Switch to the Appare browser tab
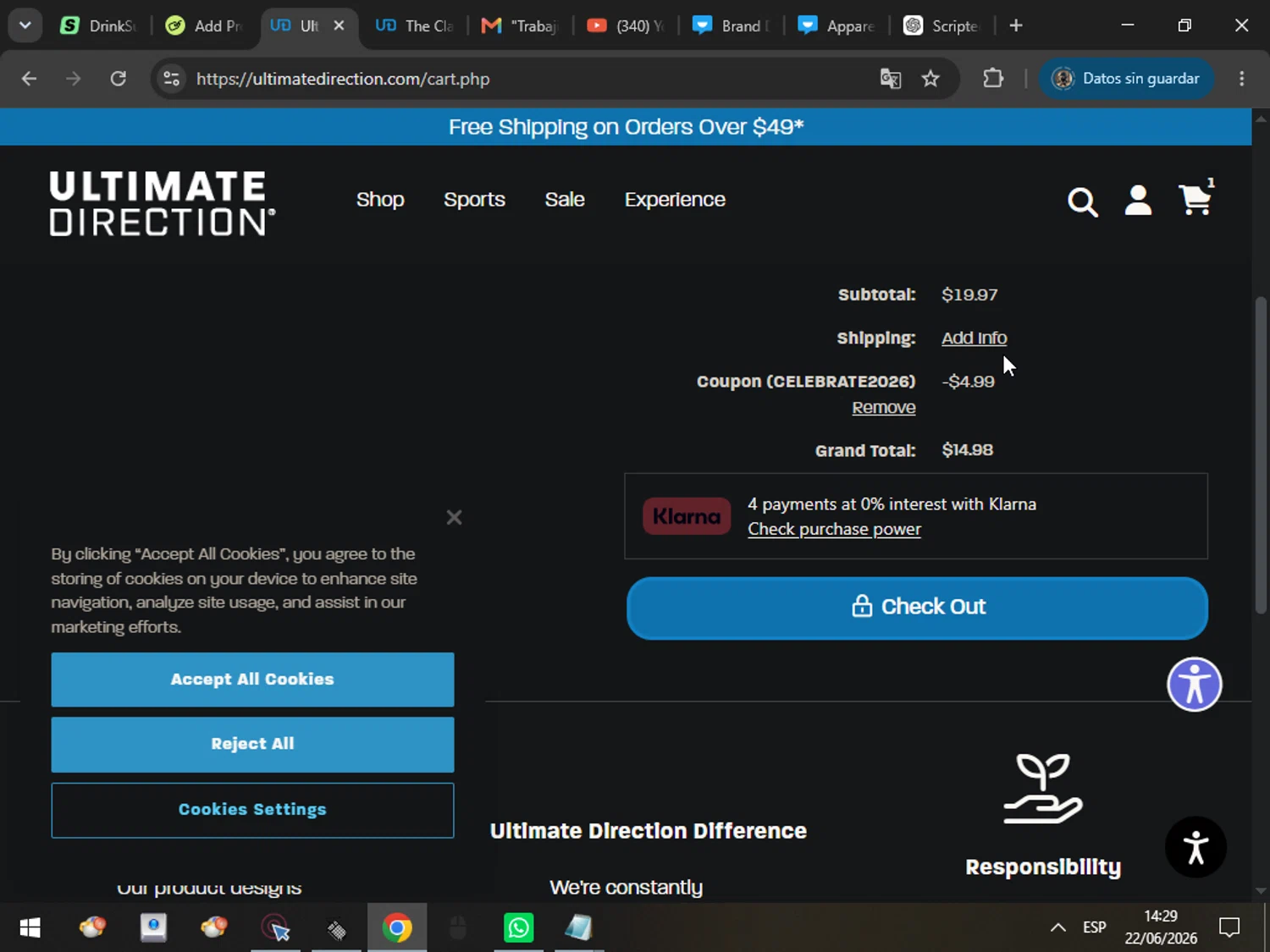This screenshot has height=952, width=1270. [x=837, y=26]
